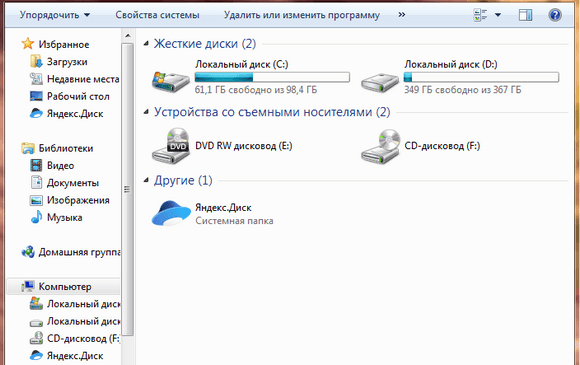Click Свойства системы in toolbar
This screenshot has width=580, height=365.
point(157,15)
